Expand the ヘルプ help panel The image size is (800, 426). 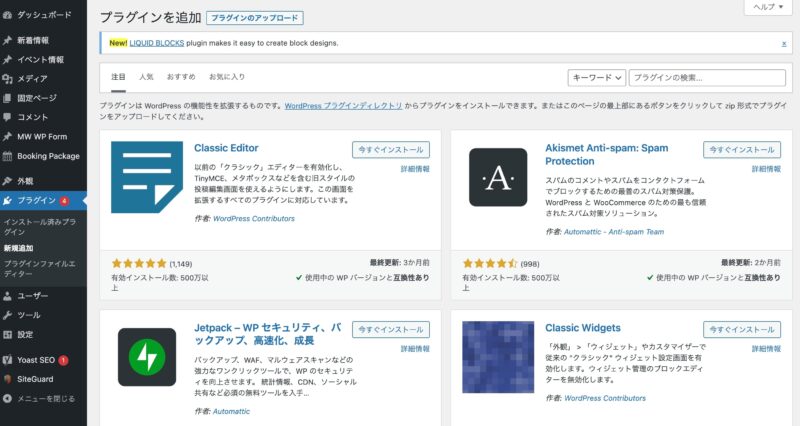pos(768,7)
